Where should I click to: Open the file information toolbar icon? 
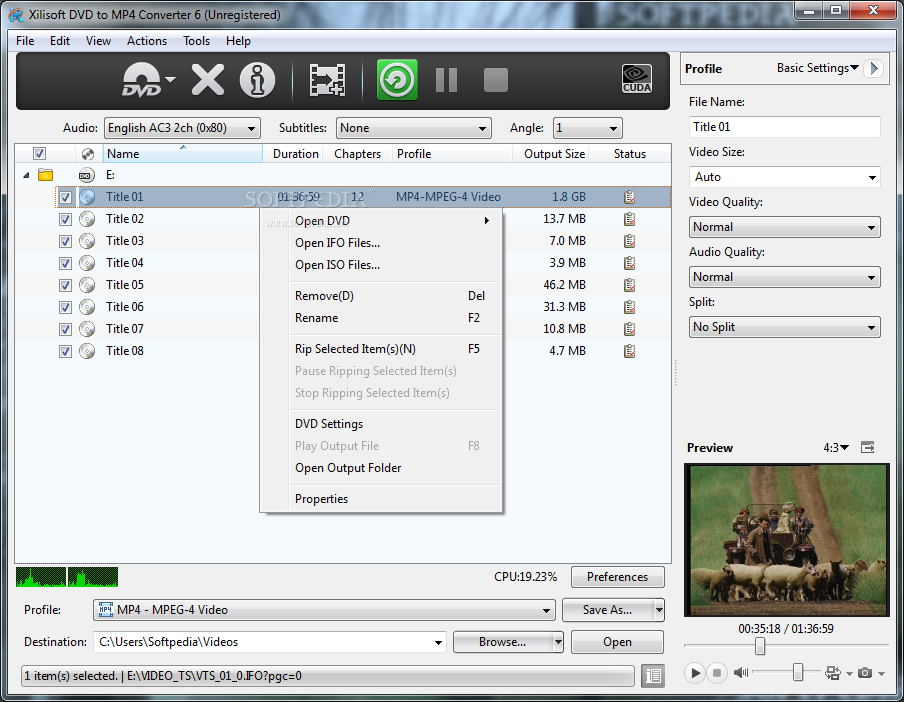(x=257, y=80)
